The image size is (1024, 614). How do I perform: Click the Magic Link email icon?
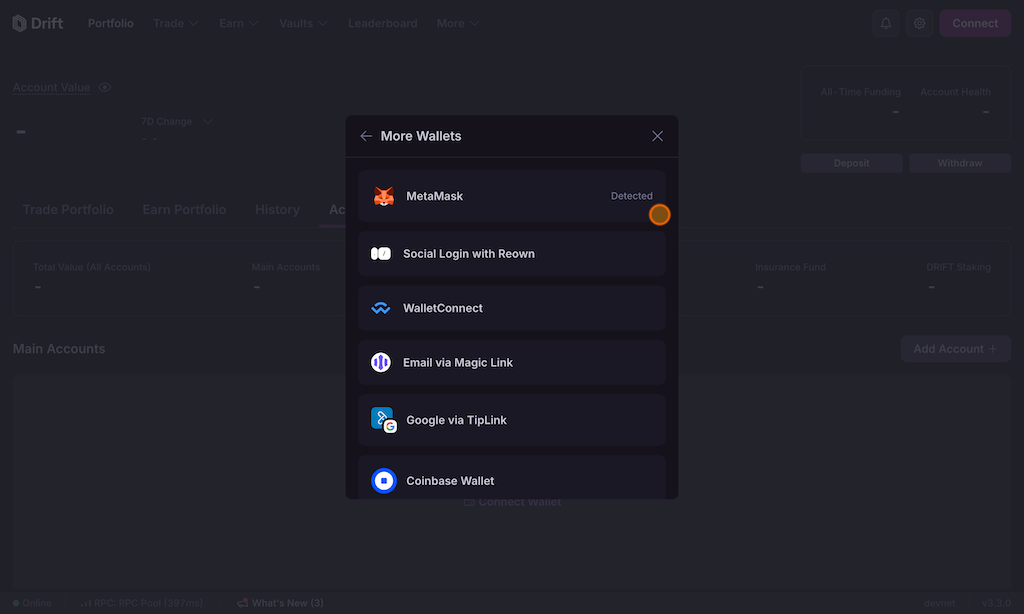tap(381, 363)
